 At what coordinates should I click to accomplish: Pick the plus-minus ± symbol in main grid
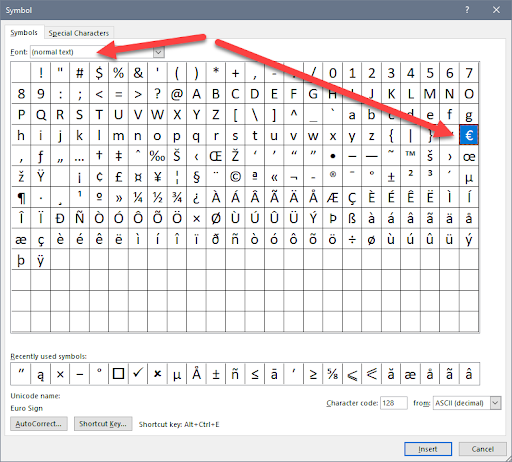coord(391,176)
